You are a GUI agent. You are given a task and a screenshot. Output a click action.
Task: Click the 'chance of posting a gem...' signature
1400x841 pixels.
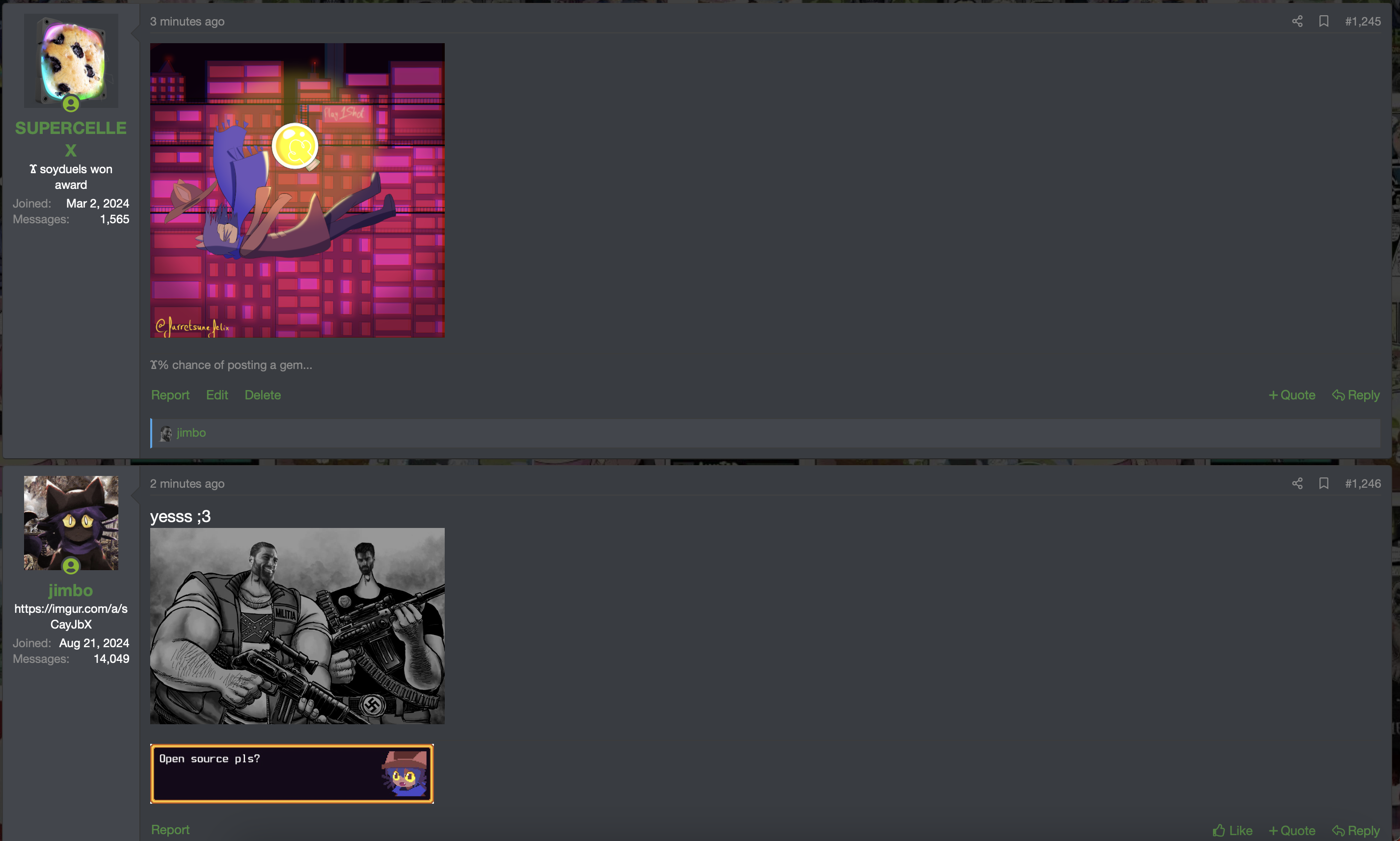coord(231,365)
